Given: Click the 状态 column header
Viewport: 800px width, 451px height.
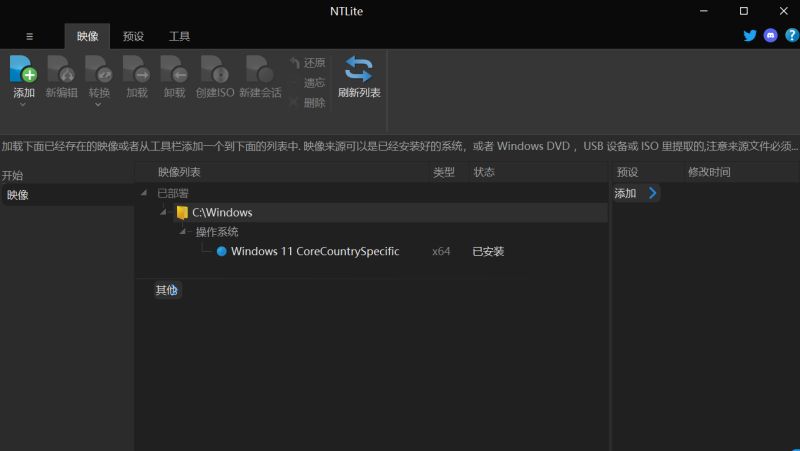Looking at the screenshot, I should (484, 172).
